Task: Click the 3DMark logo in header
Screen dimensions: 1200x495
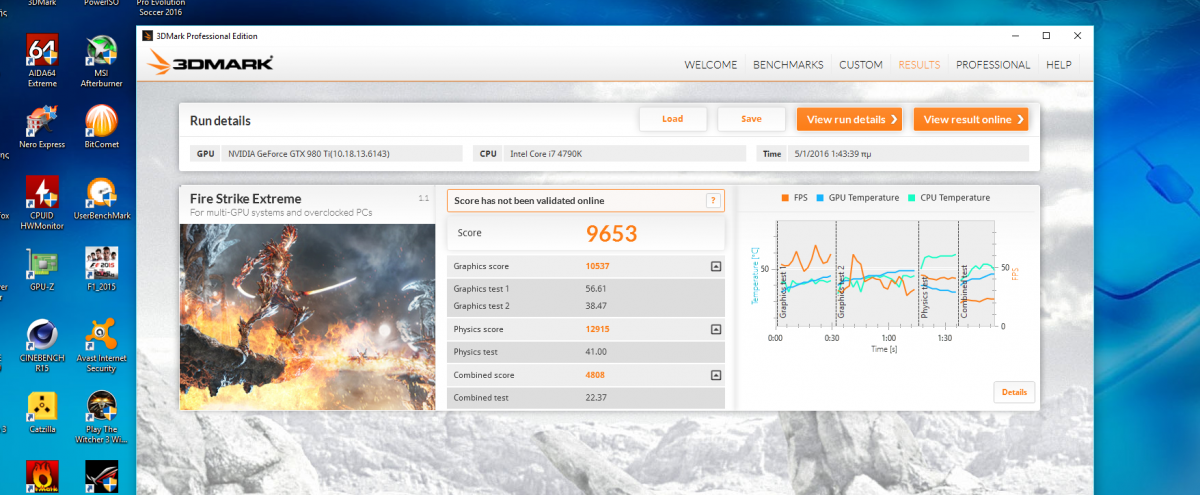Action: coord(210,64)
